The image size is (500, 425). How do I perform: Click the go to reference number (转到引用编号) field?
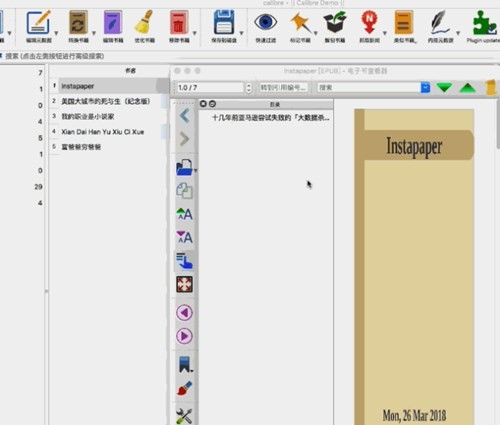tap(284, 87)
